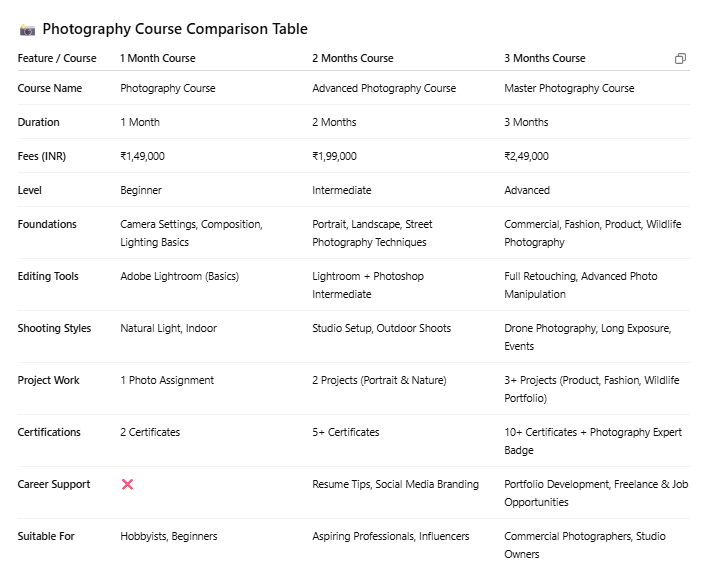This screenshot has width=712, height=577.
Task: Click the Photography Course Comparison Table heading
Action: (x=175, y=30)
